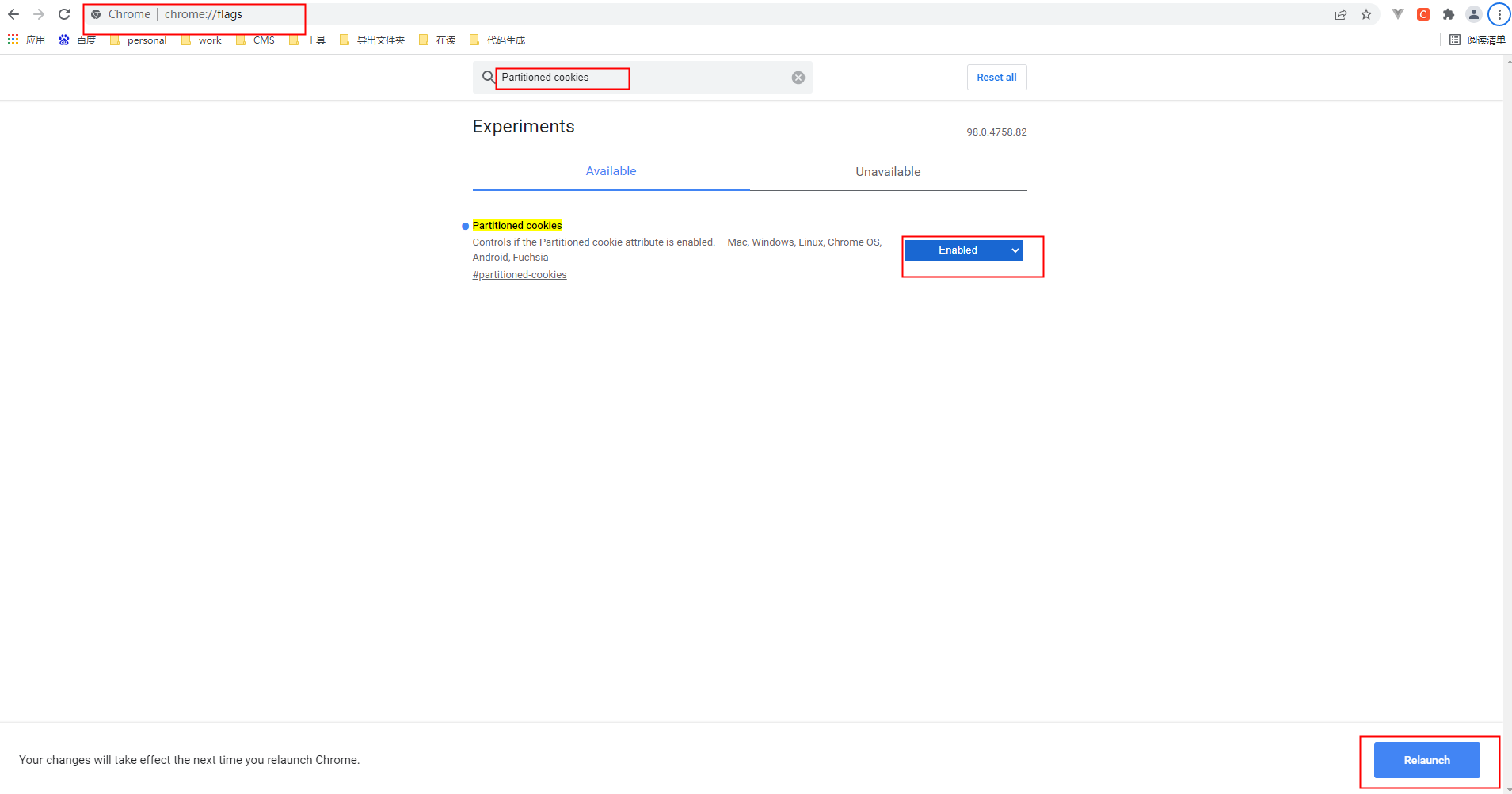Click the Partitioned cookie flag description text

[x=677, y=250]
